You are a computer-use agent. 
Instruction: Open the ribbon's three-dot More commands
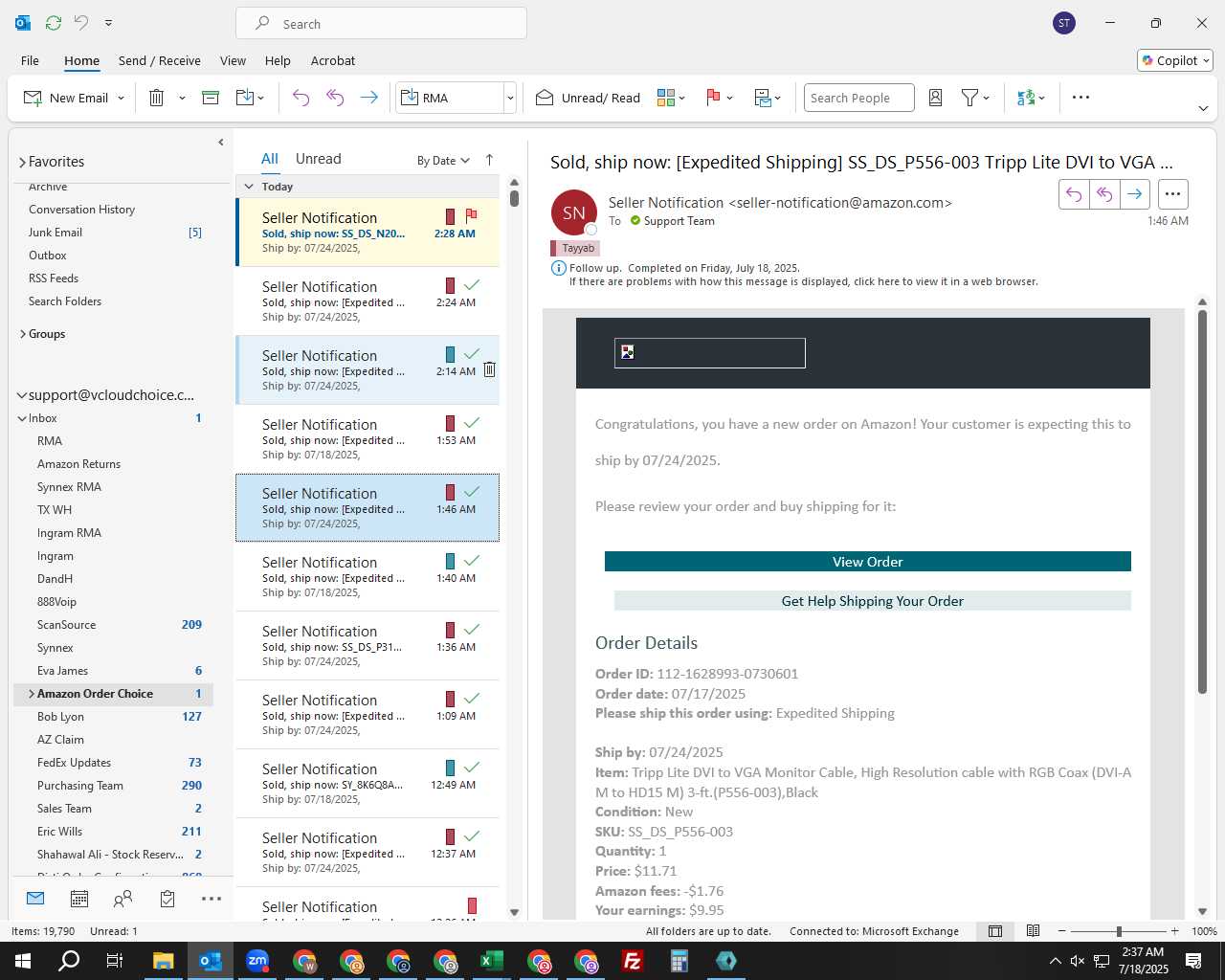(1080, 98)
